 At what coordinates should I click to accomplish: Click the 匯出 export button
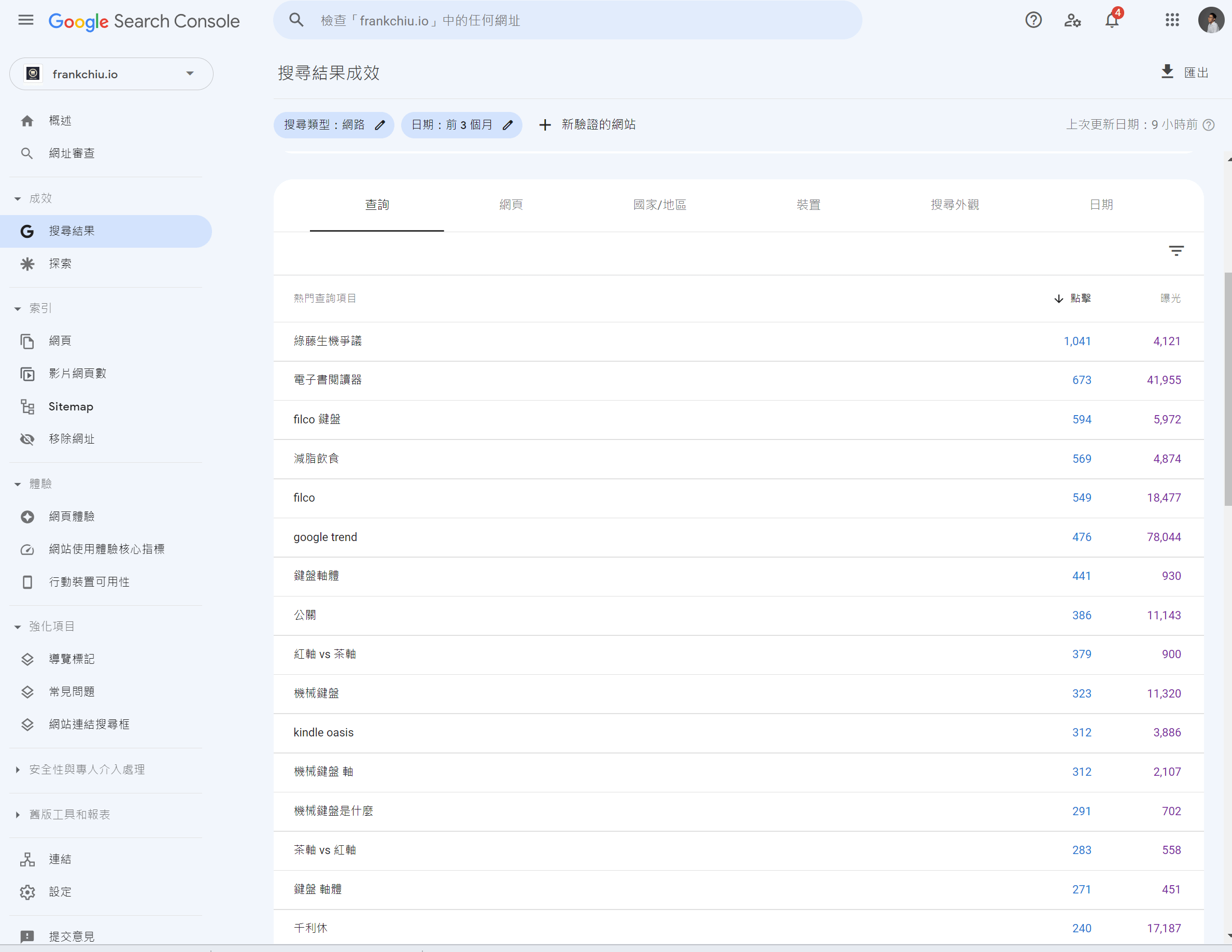(x=1185, y=73)
